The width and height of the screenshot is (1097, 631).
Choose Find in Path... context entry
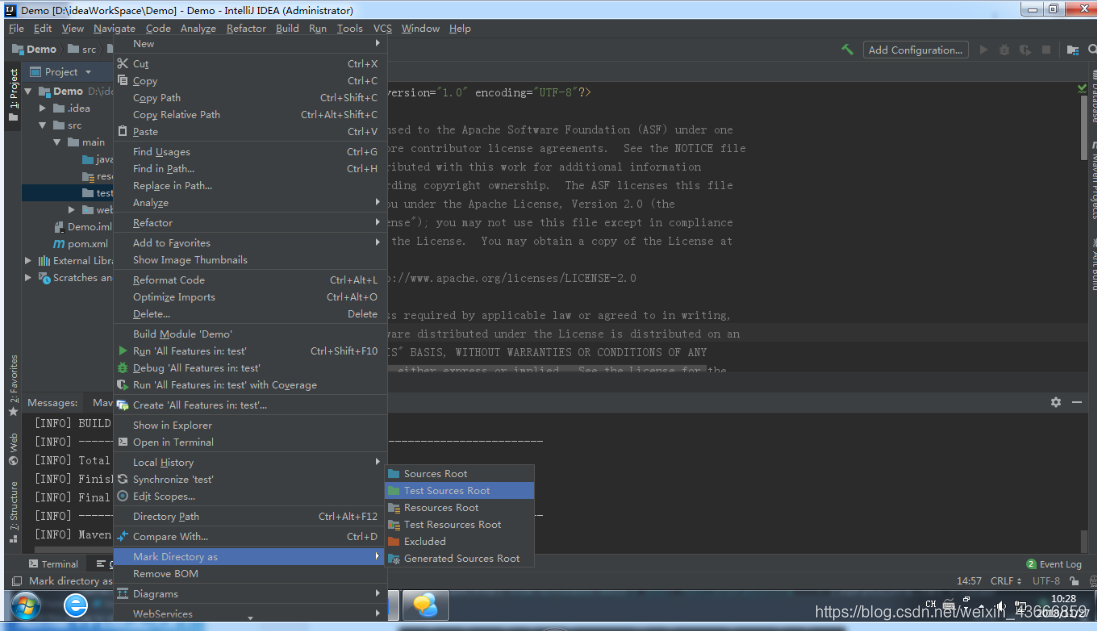[x=250, y=169]
